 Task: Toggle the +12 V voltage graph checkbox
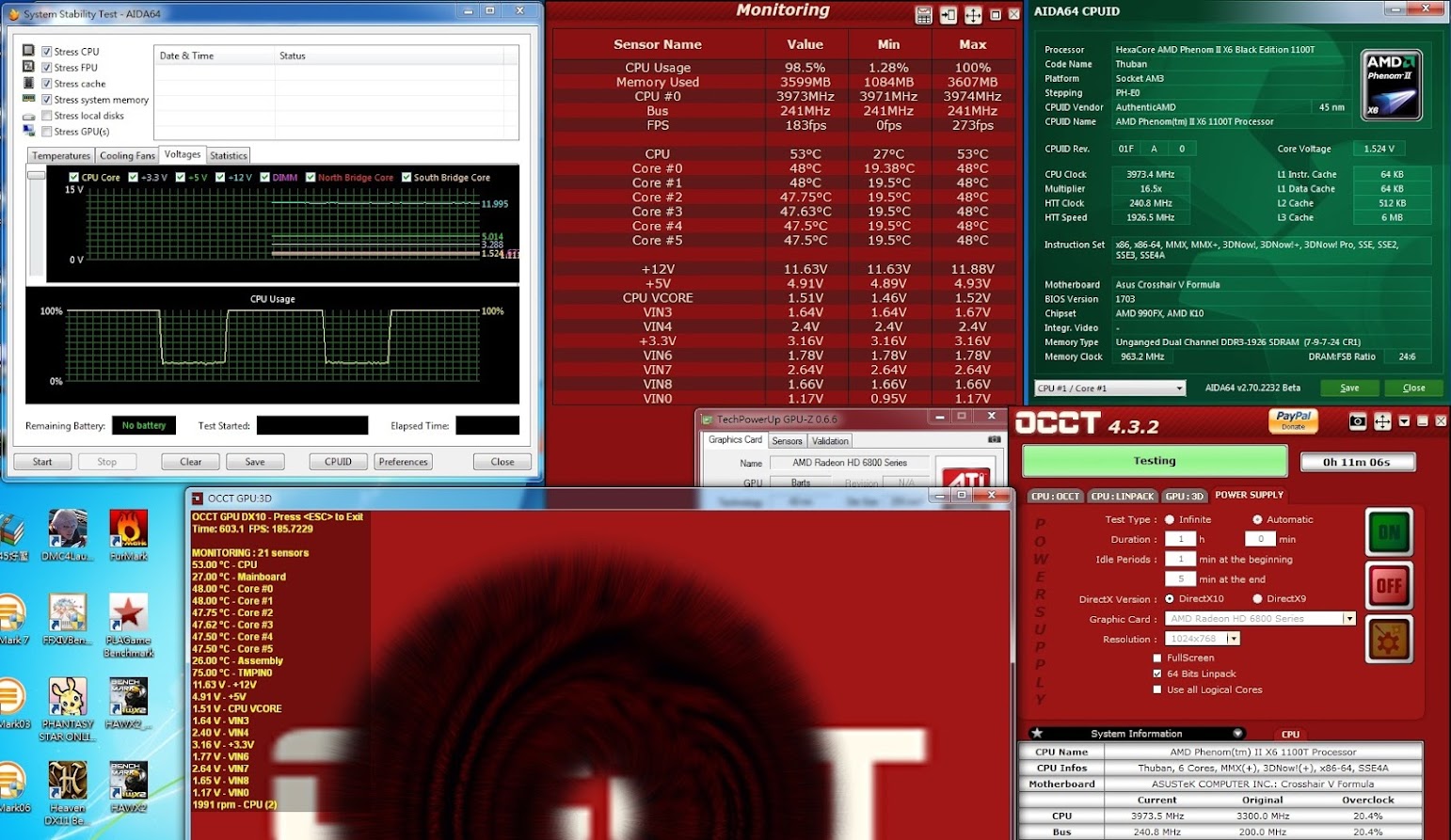tap(220, 177)
